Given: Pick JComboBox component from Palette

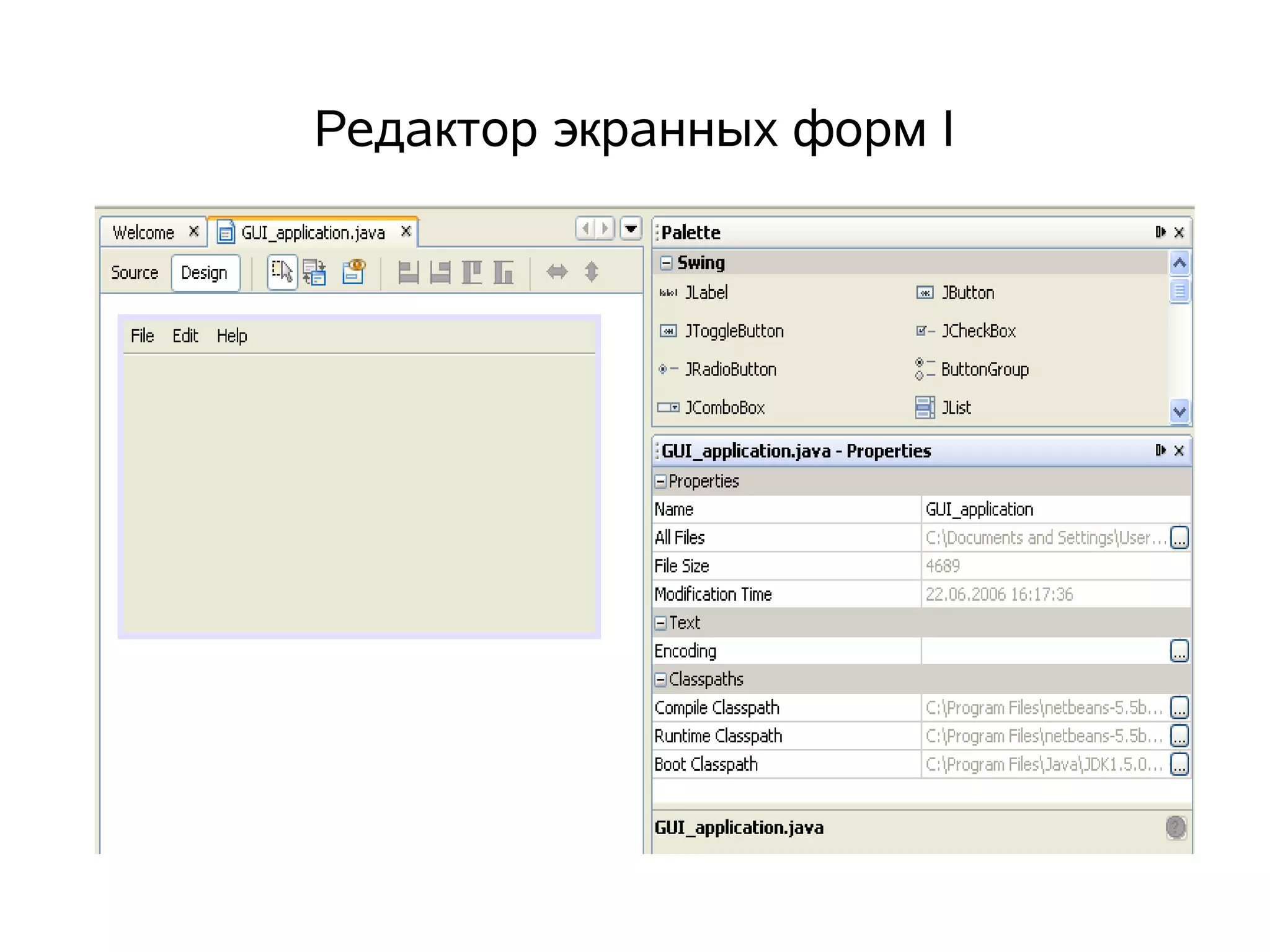Looking at the screenshot, I should tap(711, 407).
